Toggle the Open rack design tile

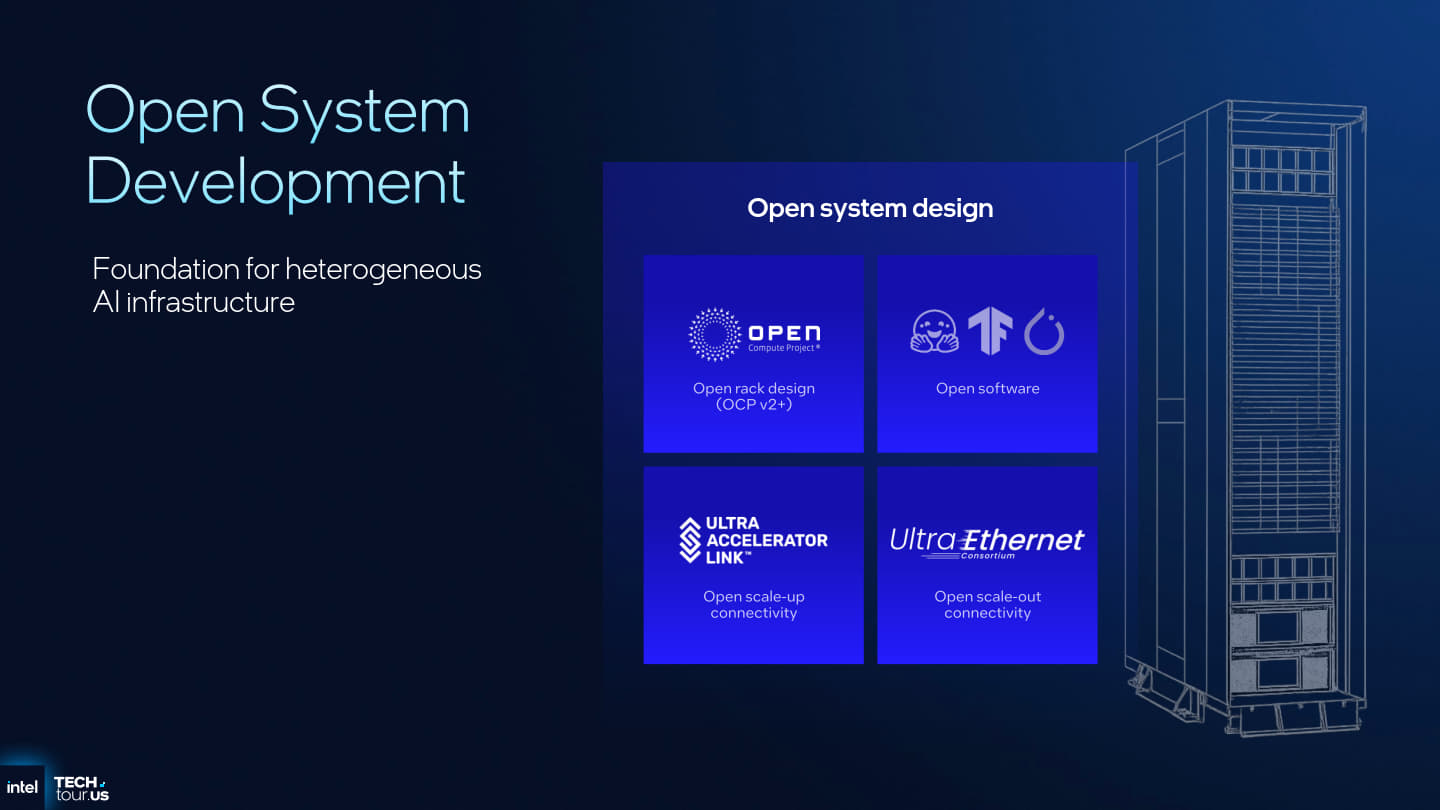(x=753, y=353)
